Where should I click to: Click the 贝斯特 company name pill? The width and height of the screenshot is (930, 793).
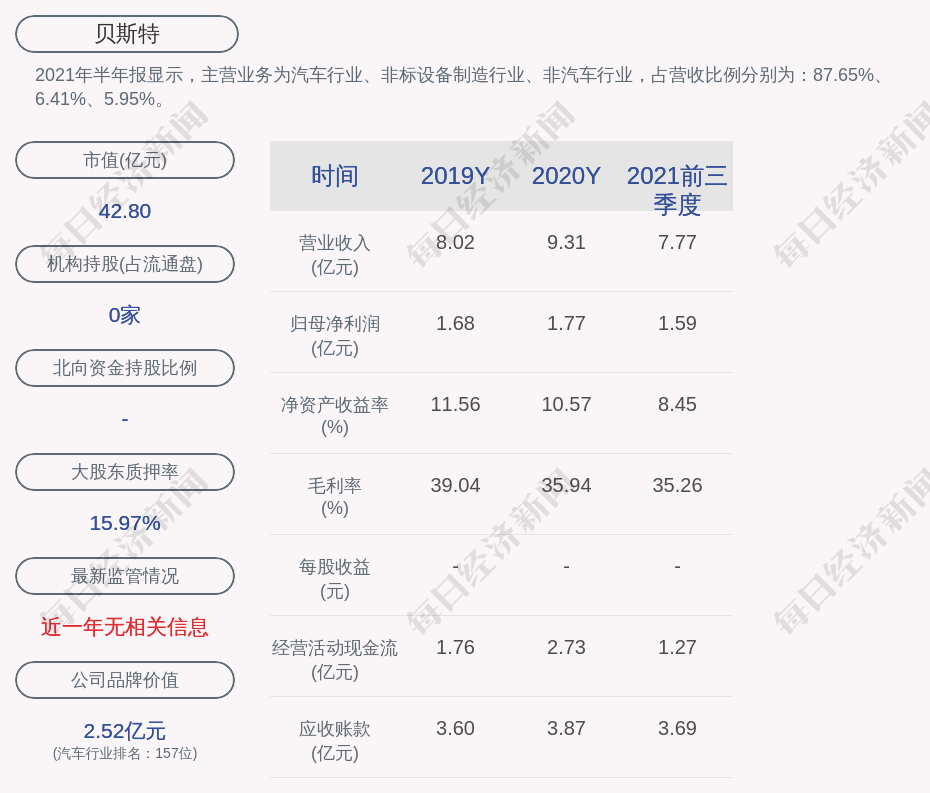pos(127,34)
